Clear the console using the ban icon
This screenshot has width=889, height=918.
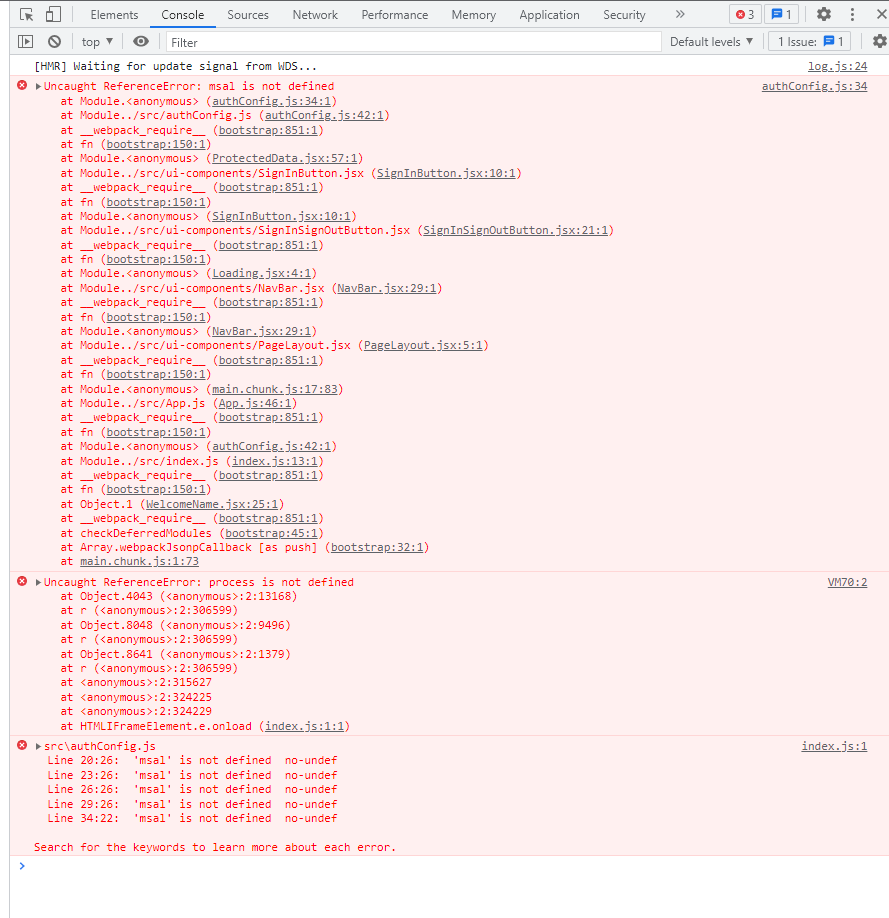55,41
